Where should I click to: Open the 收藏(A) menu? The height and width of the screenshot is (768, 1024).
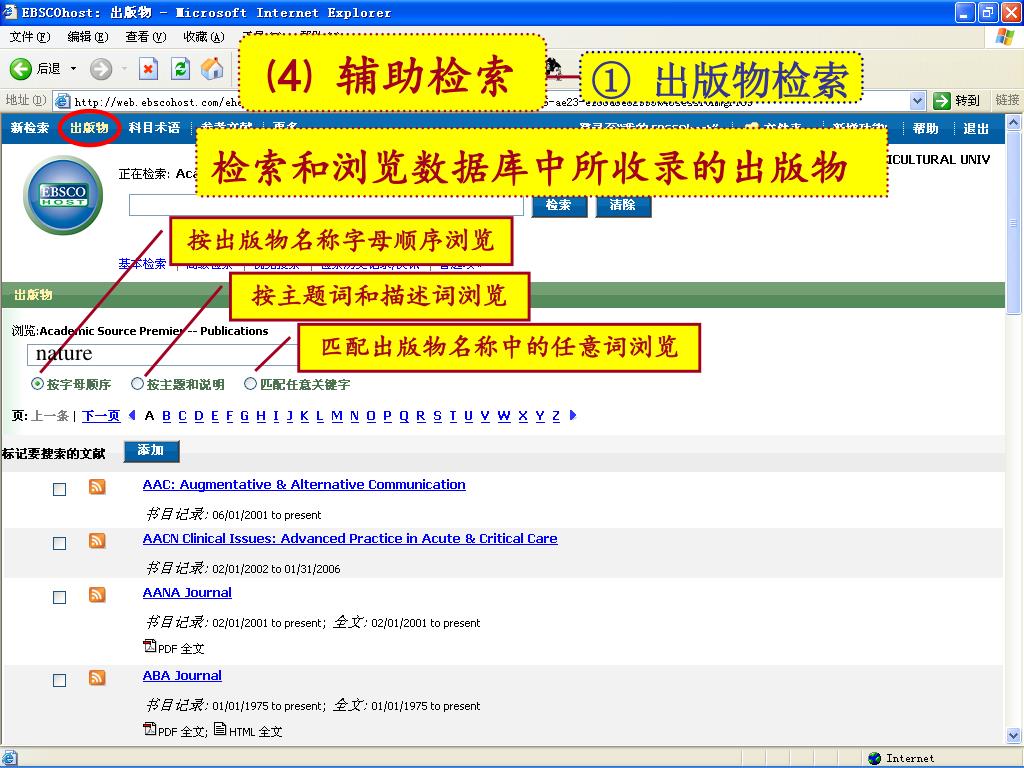pos(203,37)
